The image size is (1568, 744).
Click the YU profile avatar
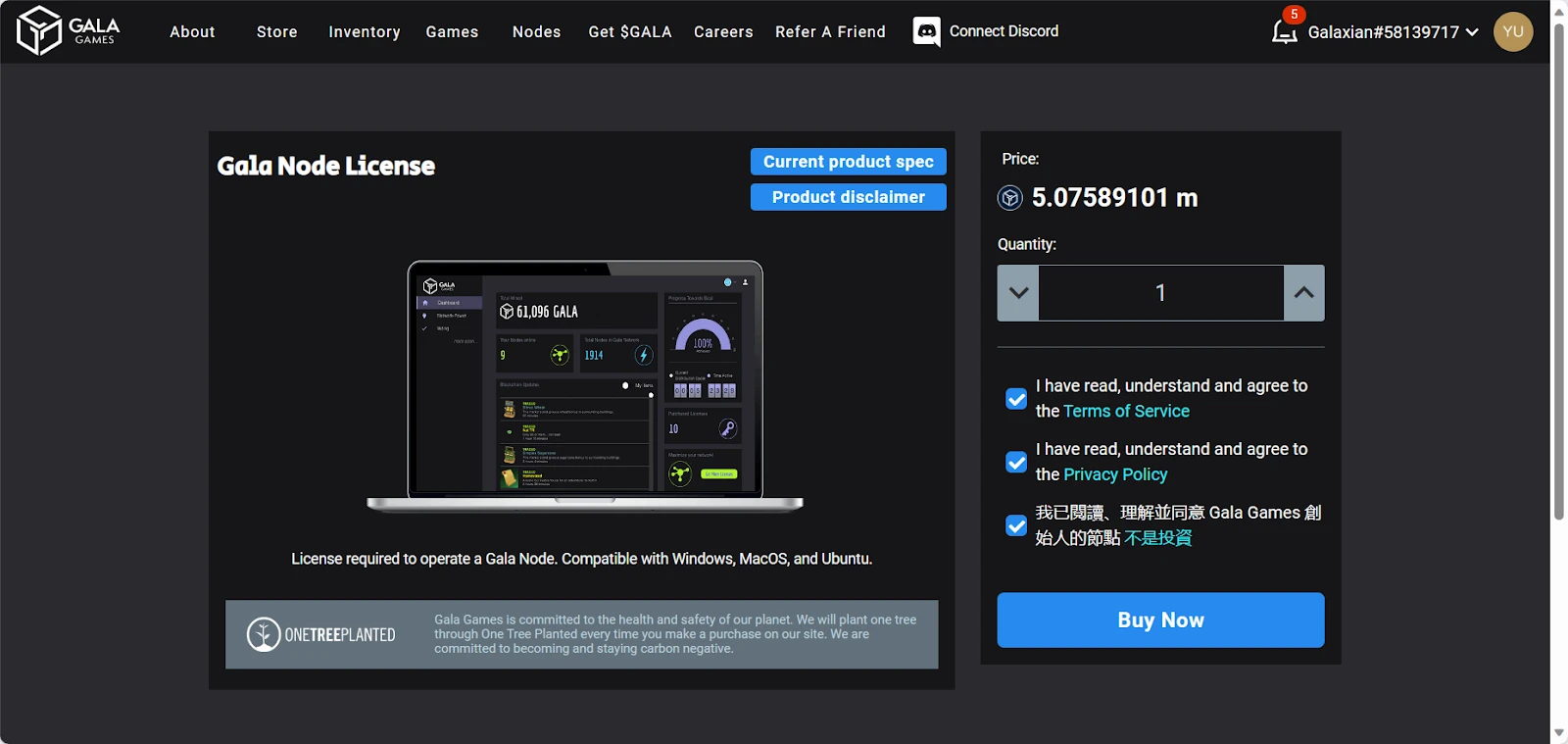point(1512,31)
